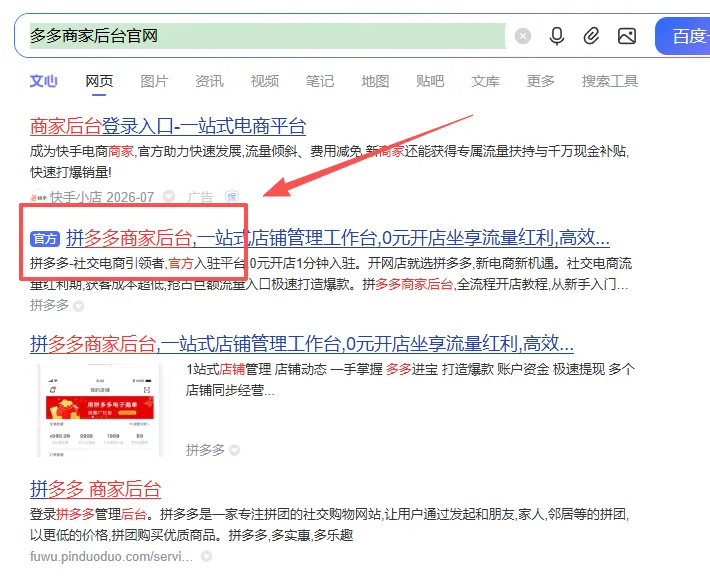Click the blue 官方 badge

[45, 239]
